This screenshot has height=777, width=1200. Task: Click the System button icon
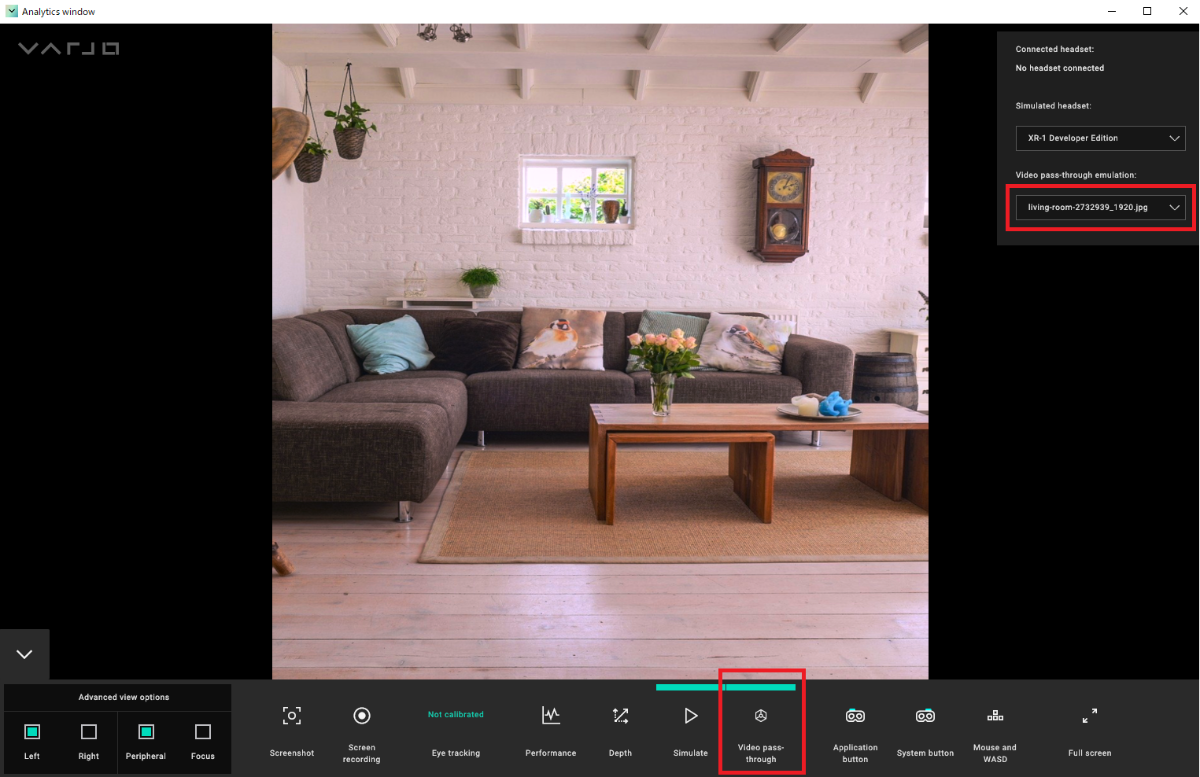tap(925, 715)
